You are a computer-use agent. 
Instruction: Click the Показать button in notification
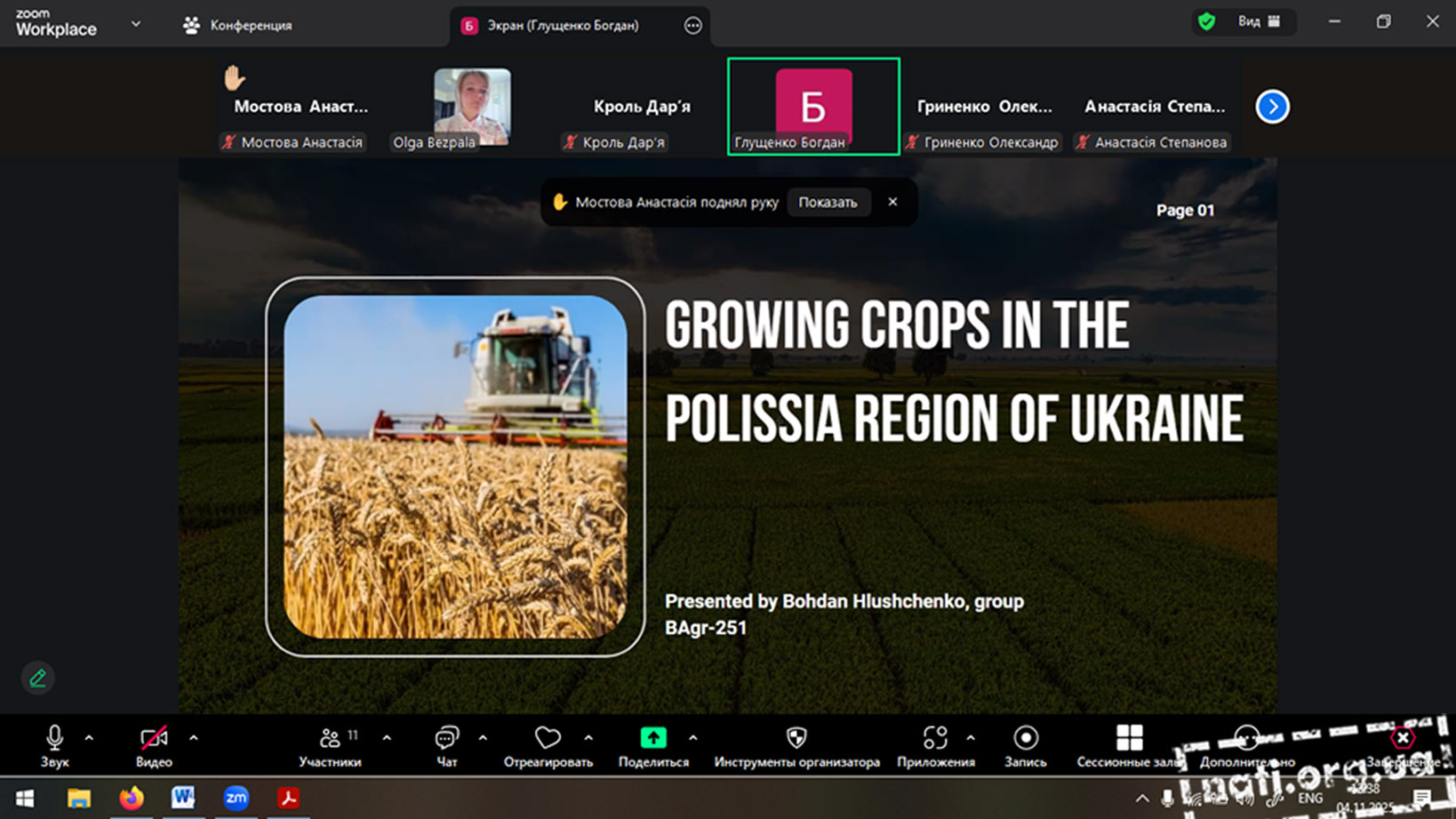(827, 202)
